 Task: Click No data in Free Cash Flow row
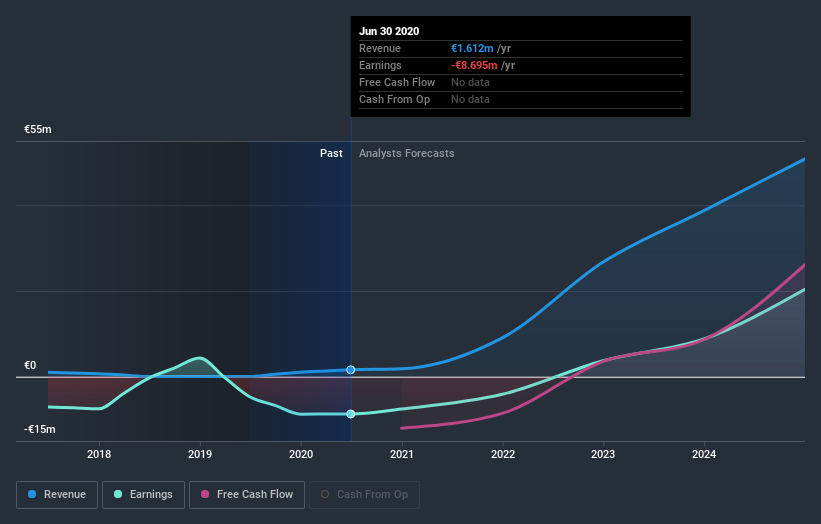coord(470,82)
